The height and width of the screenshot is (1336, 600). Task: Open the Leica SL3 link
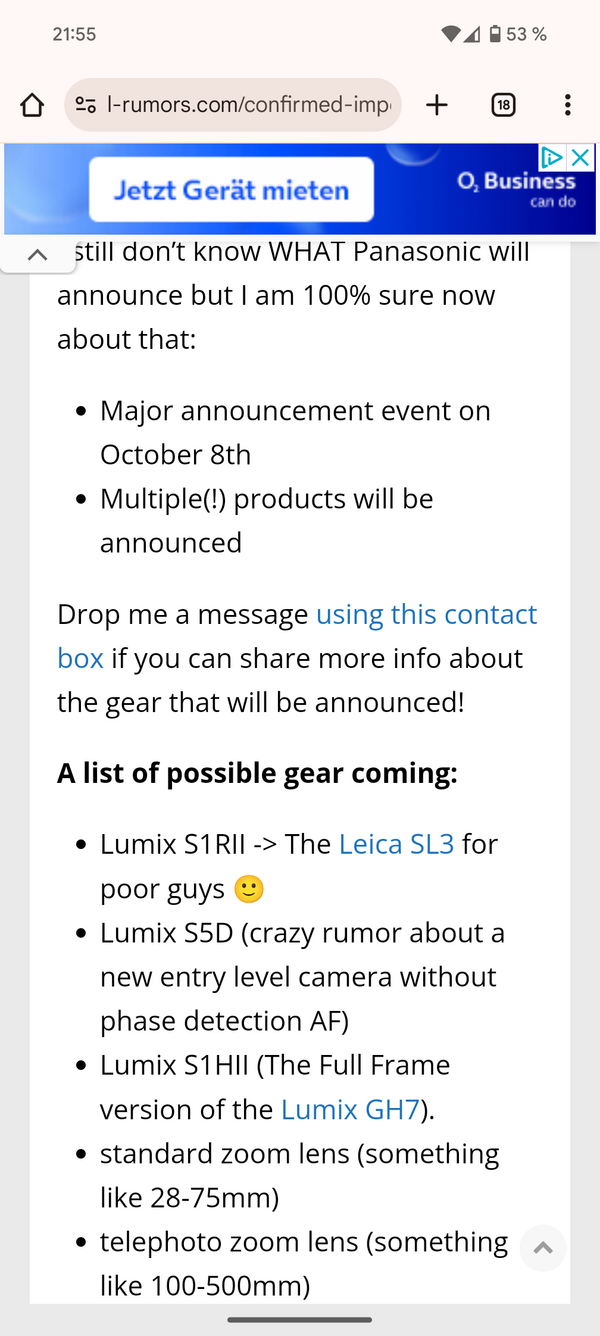[x=396, y=844]
